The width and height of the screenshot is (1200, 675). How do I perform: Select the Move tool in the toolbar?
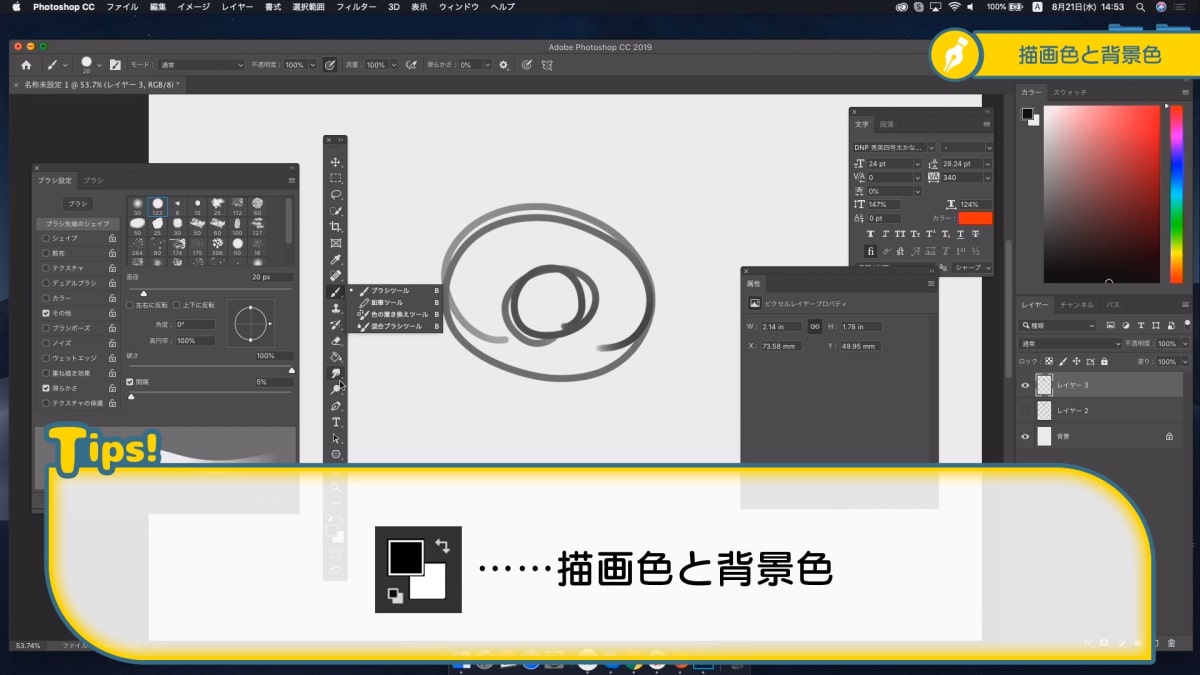tap(336, 162)
